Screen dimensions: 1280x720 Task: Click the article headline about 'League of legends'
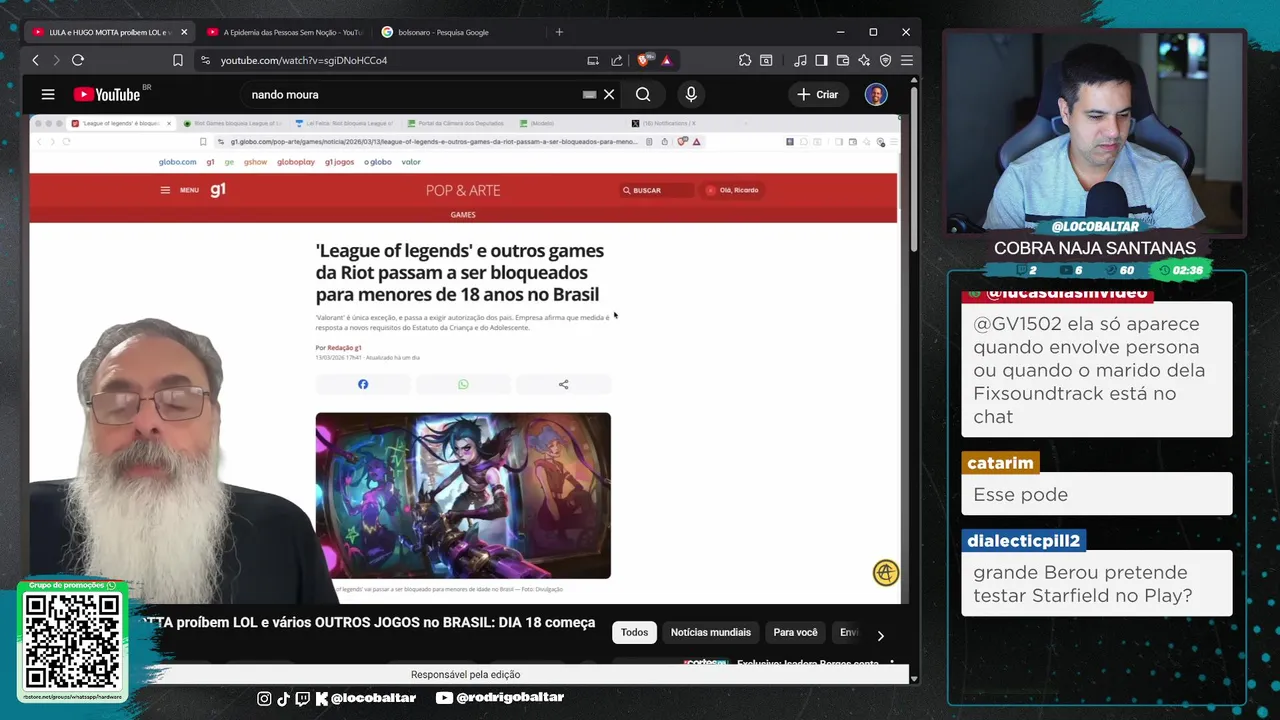click(x=460, y=272)
